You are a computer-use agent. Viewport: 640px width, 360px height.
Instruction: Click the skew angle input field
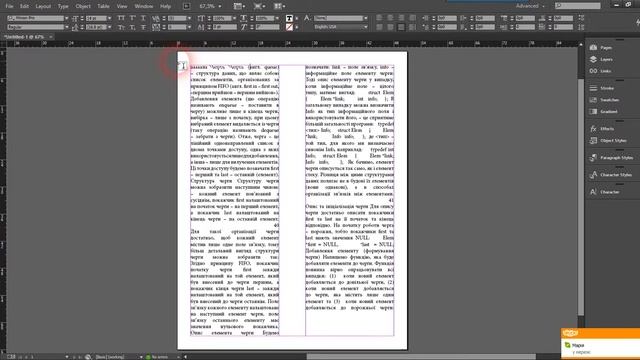[x=267, y=27]
